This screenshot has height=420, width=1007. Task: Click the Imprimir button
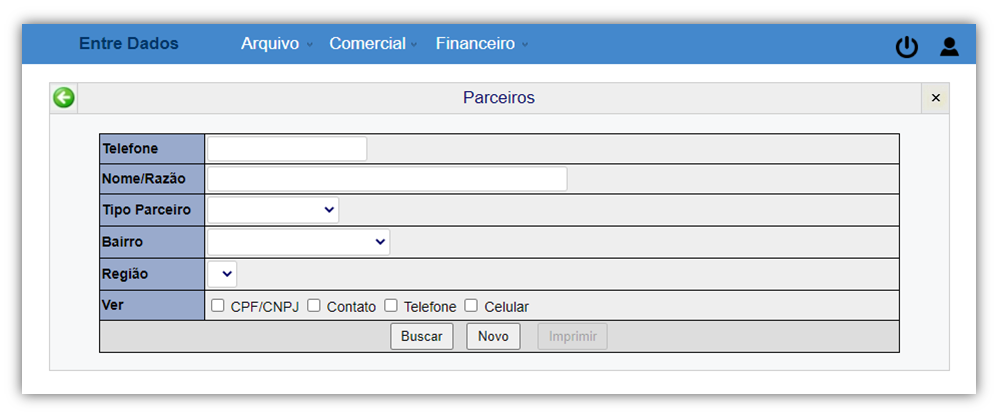(x=573, y=337)
